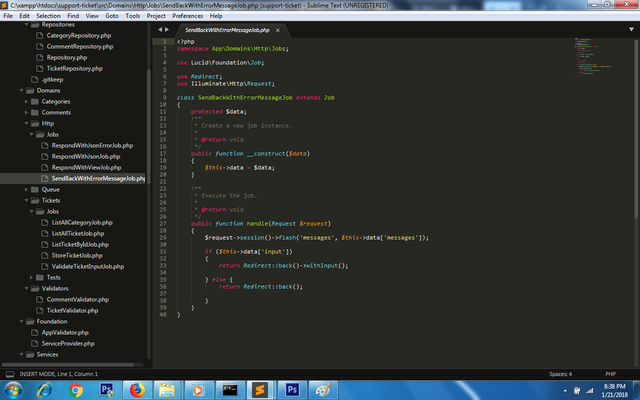Open the Preferences menu
Viewport: 640px width, 400px height.
point(187,16)
